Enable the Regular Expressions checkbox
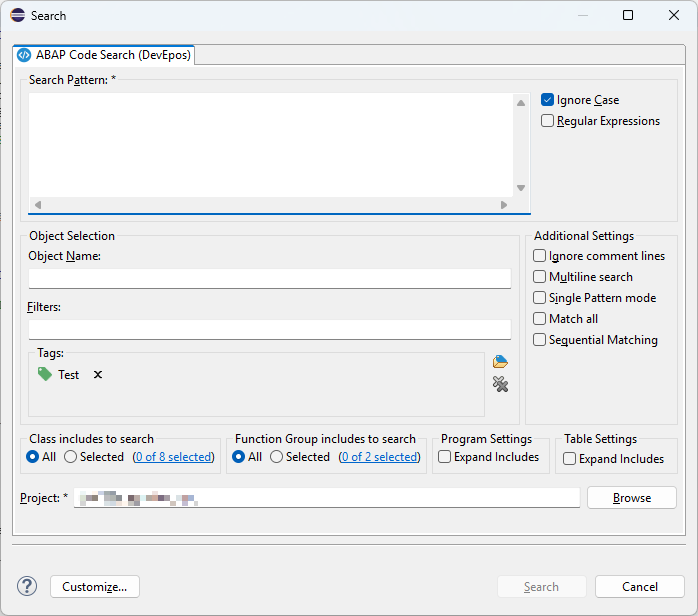Viewport: 698px width, 616px height. [x=547, y=121]
